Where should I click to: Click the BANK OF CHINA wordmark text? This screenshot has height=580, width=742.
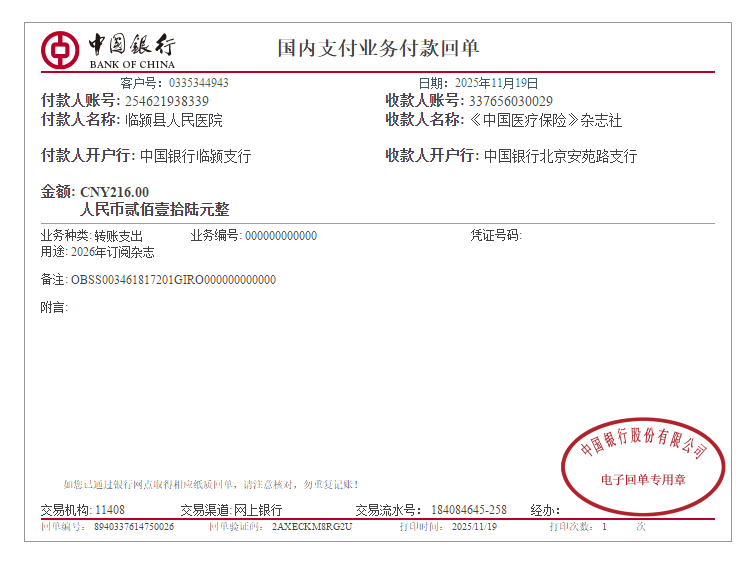coord(132,64)
